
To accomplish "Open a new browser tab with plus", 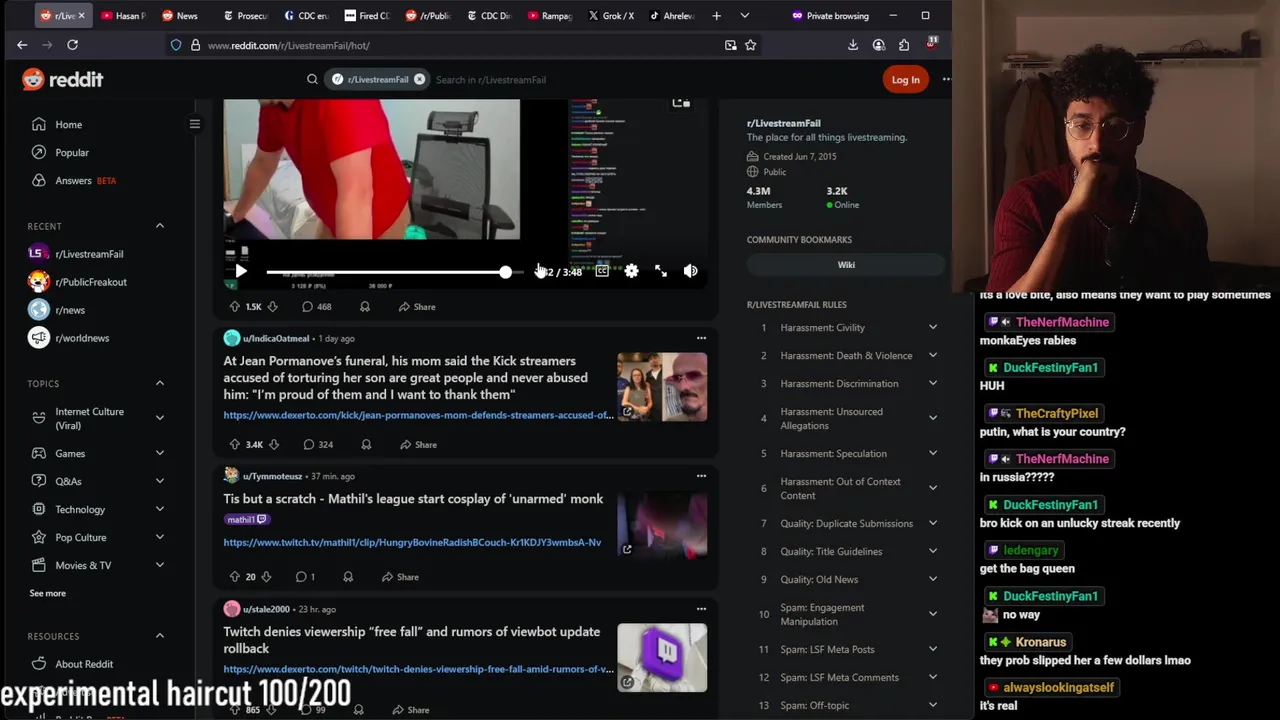I will (716, 16).
